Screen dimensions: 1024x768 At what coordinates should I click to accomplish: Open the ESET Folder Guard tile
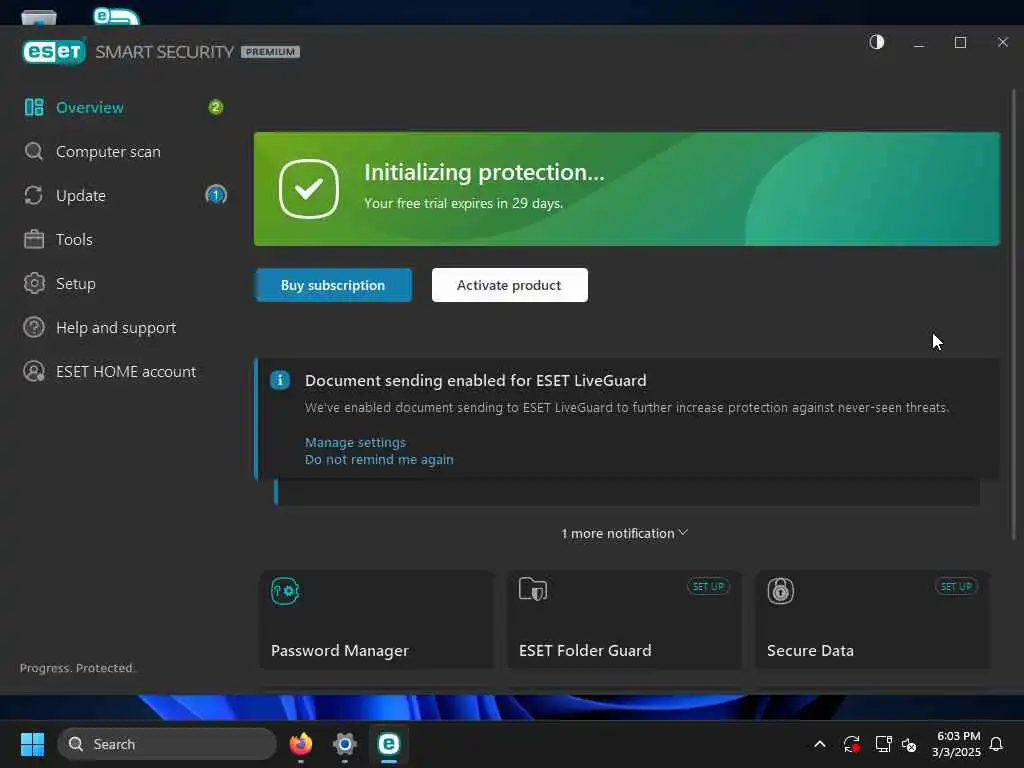pos(624,620)
